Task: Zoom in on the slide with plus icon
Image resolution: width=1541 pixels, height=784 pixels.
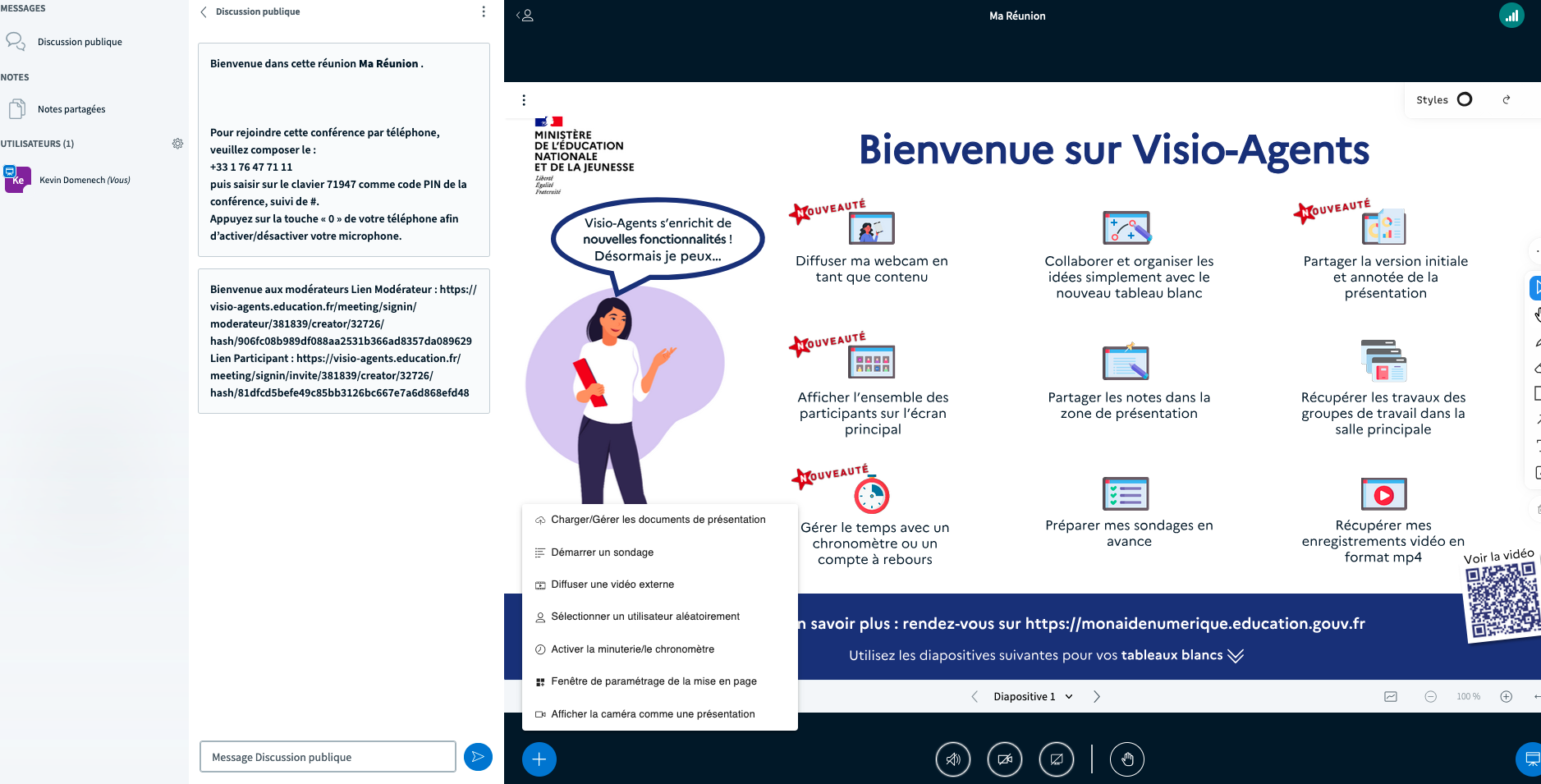Action: [1506, 696]
